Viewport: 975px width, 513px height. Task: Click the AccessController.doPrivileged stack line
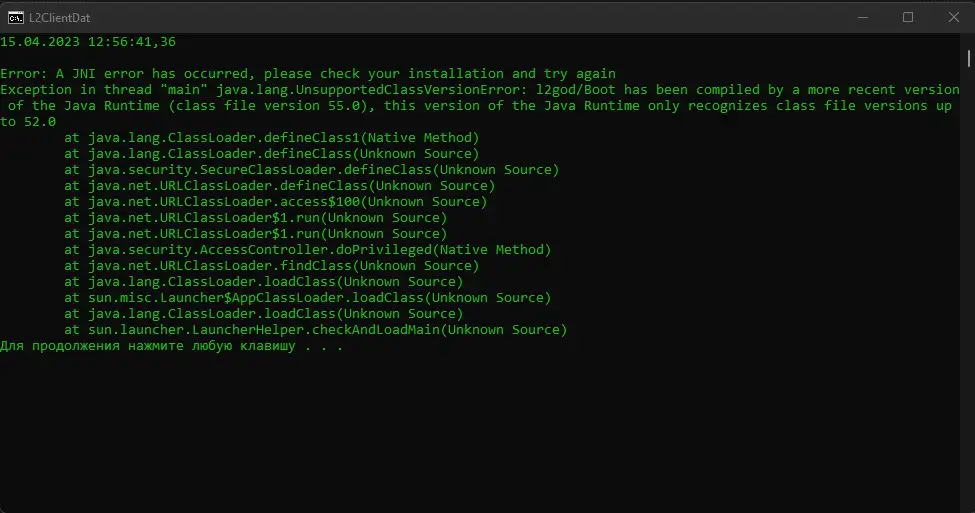[x=307, y=249]
